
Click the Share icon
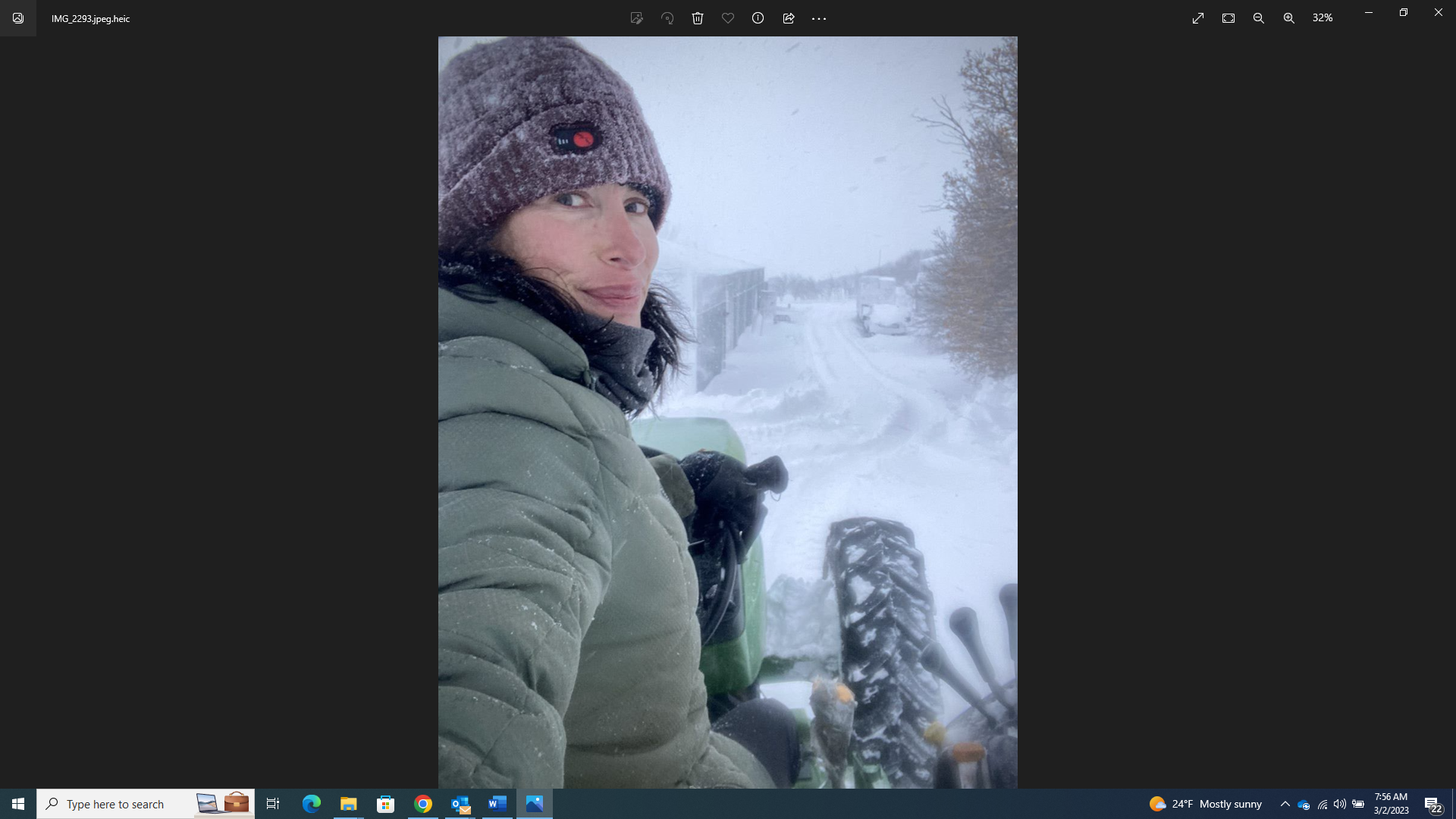click(789, 18)
